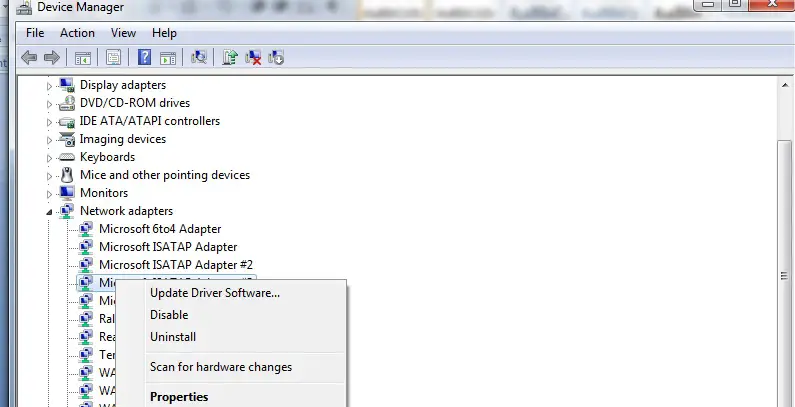This screenshot has width=795, height=407.
Task: Choose Scan for hardware changes in context menu
Action: (x=231, y=367)
